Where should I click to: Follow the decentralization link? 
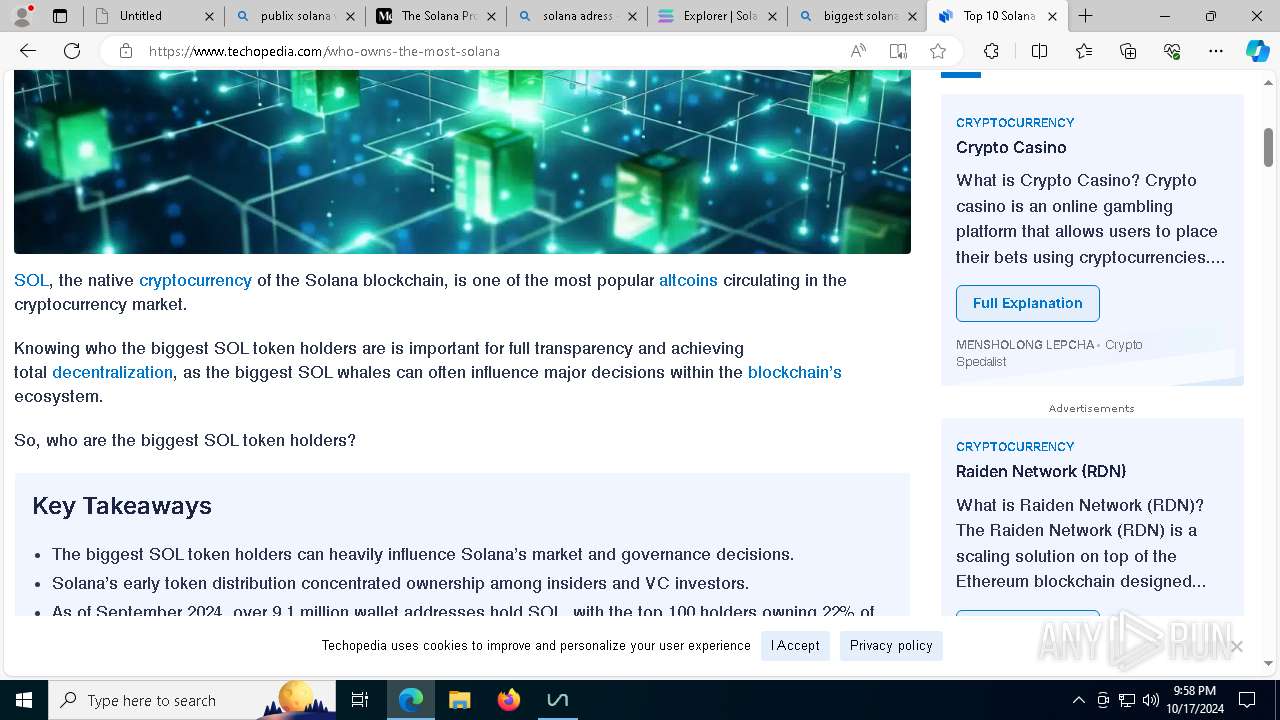pos(112,372)
